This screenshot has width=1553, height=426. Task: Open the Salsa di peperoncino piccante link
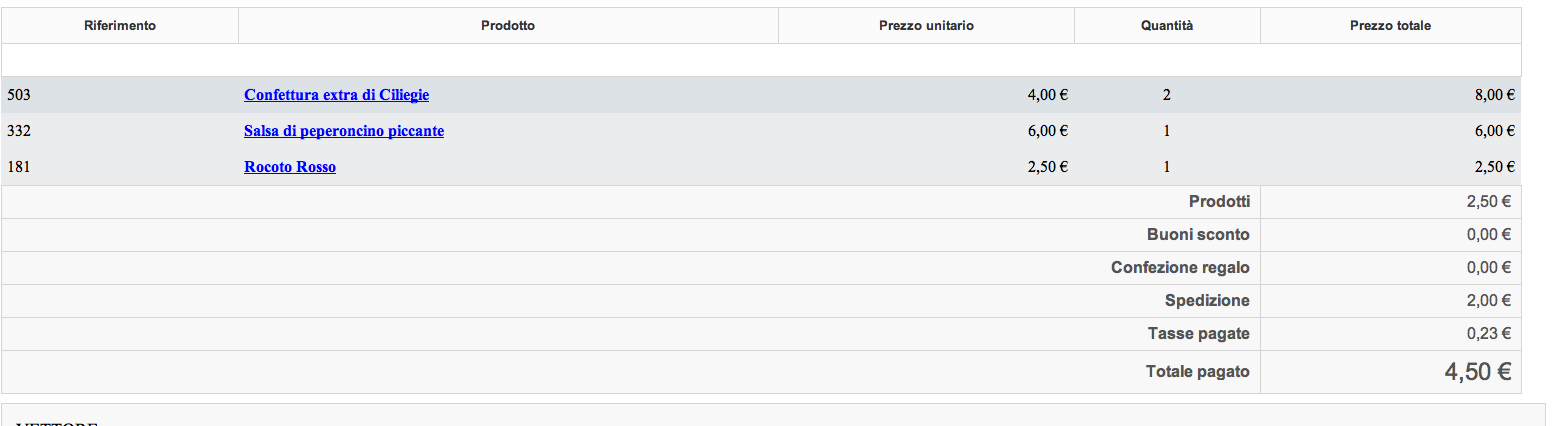(x=344, y=131)
